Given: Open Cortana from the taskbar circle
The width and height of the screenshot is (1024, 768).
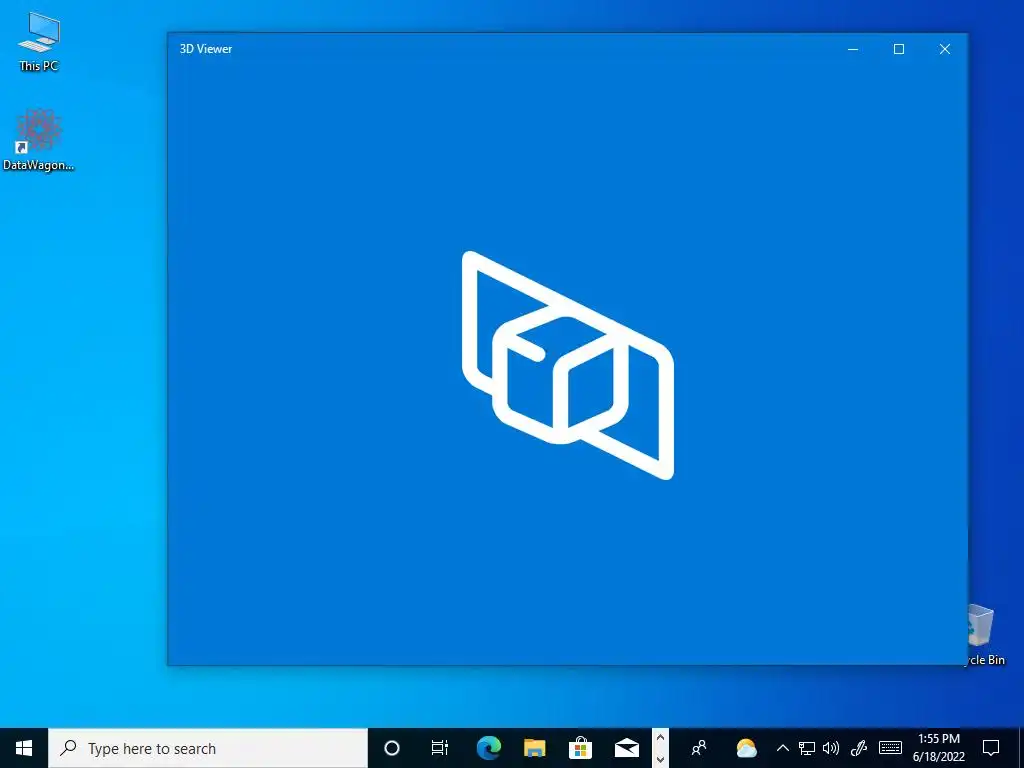Looking at the screenshot, I should click(x=392, y=748).
